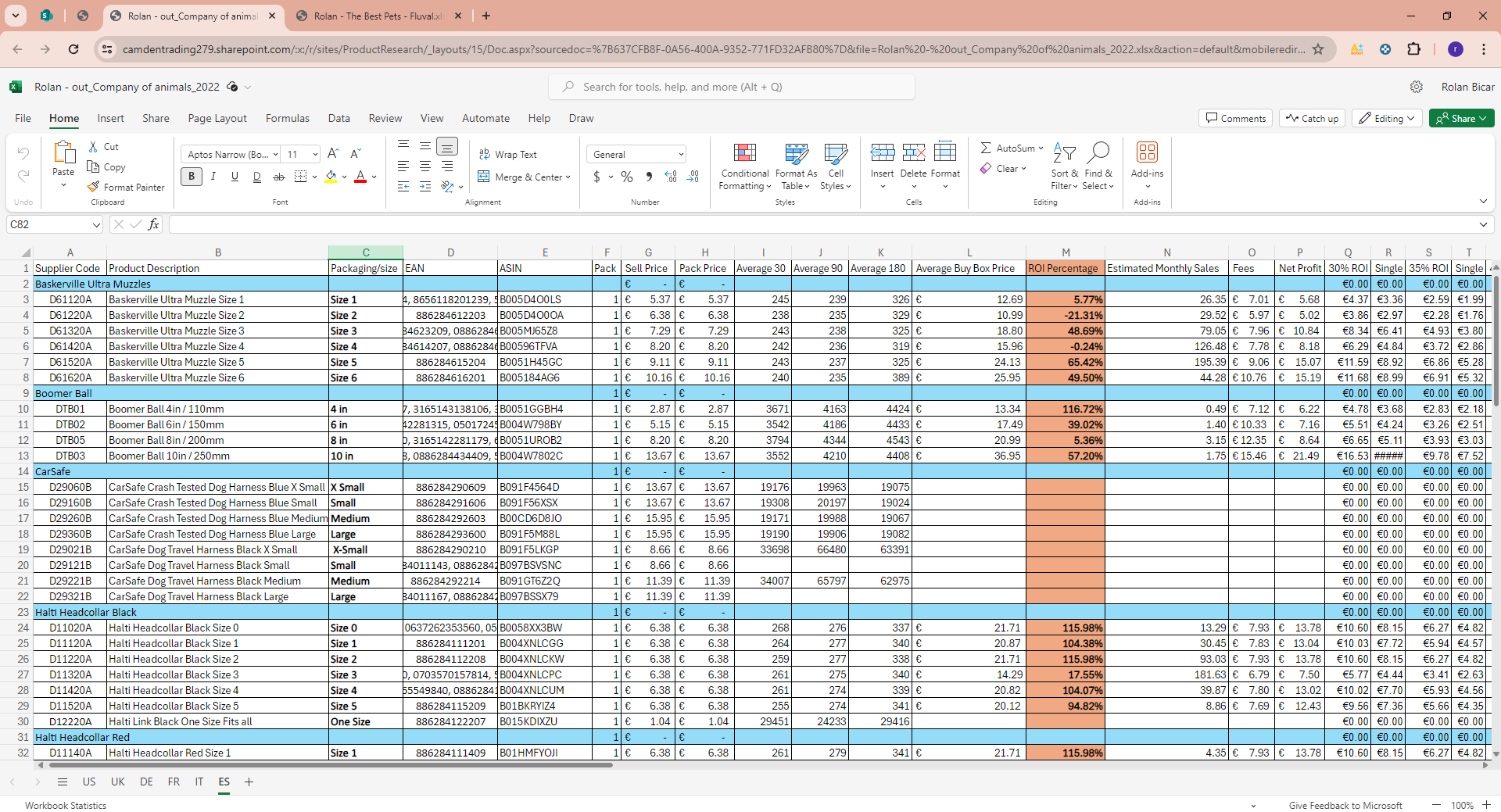Open Workbook Statistics
The height and width of the screenshot is (812, 1501).
(66, 805)
